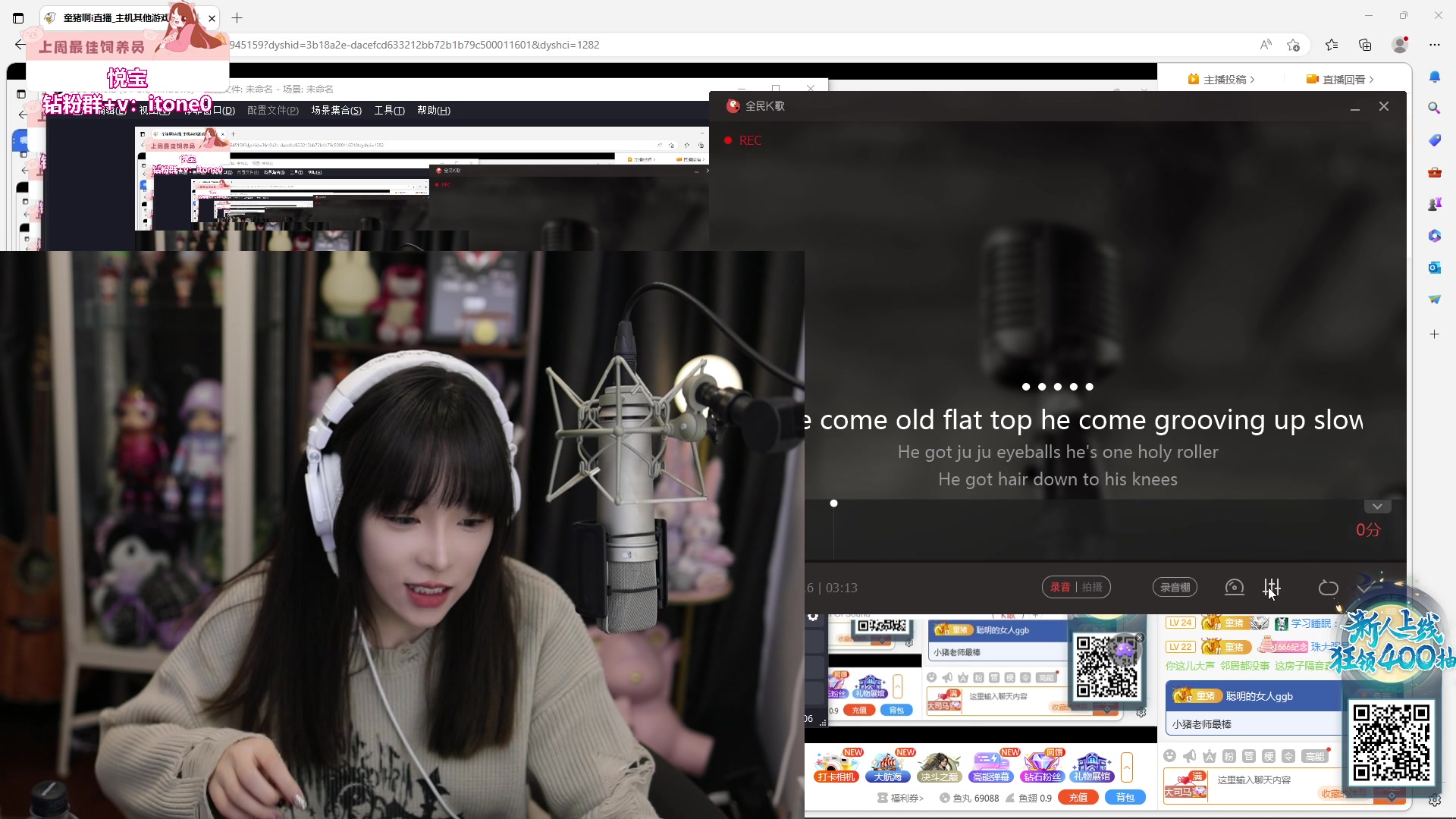Click the pitch timeline position marker

[833, 504]
